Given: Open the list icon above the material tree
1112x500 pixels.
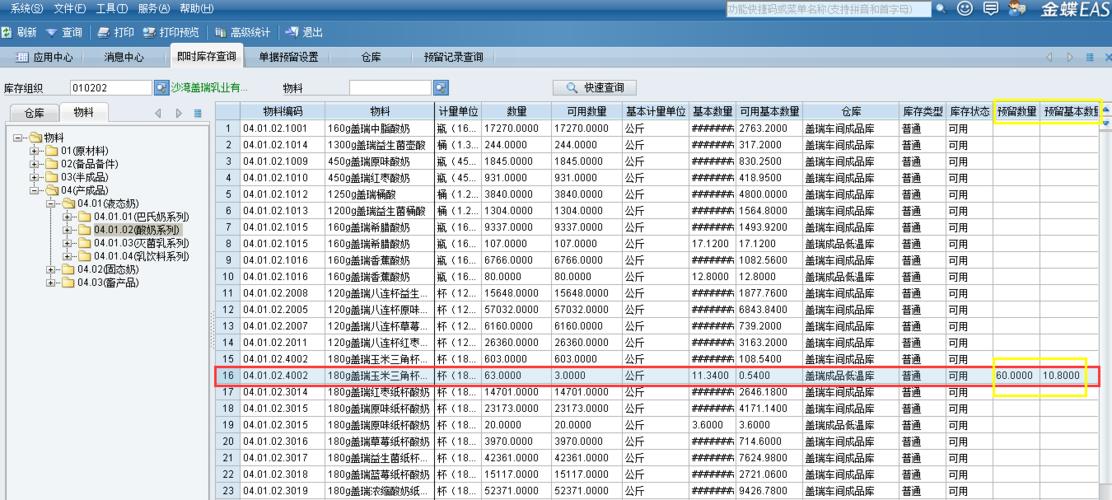Looking at the screenshot, I should coord(198,113).
